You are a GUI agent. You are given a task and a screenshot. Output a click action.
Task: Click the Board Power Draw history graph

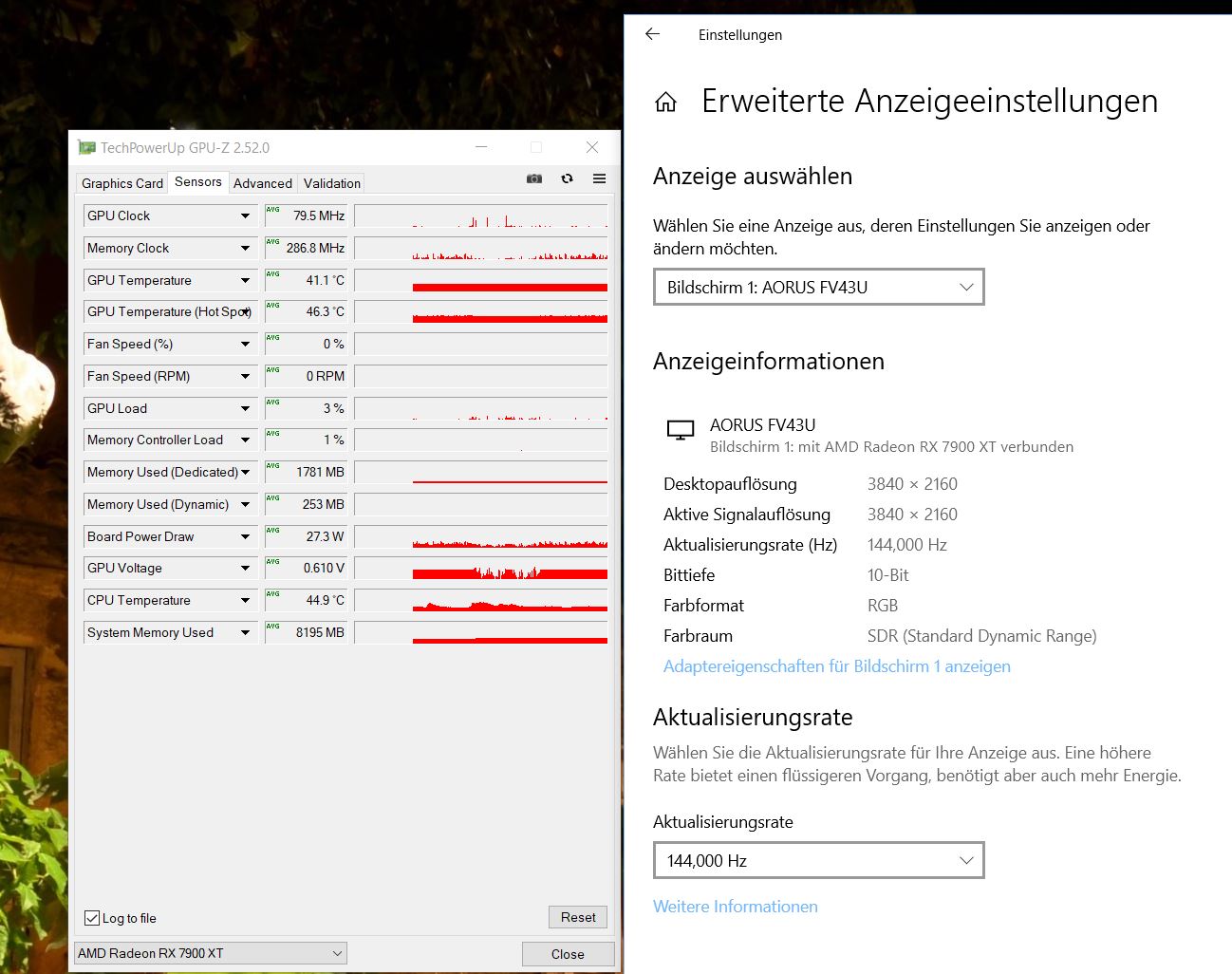point(481,537)
